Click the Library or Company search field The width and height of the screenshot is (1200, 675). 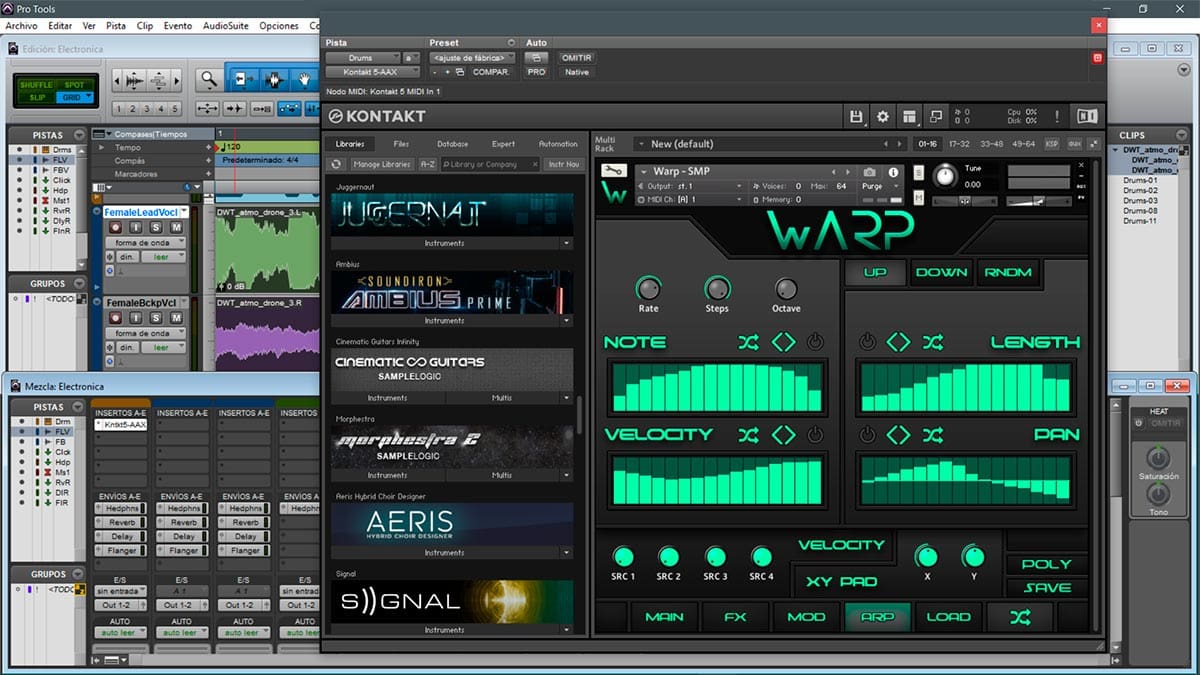tap(489, 164)
